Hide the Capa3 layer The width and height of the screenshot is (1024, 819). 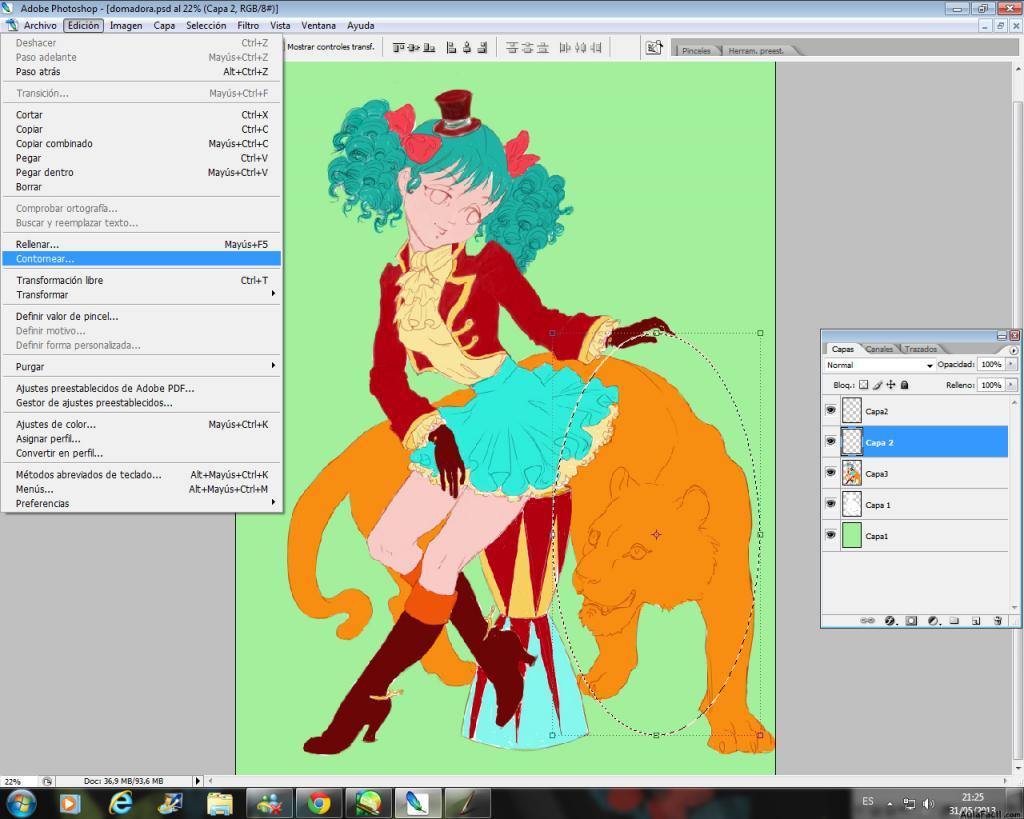tap(830, 472)
